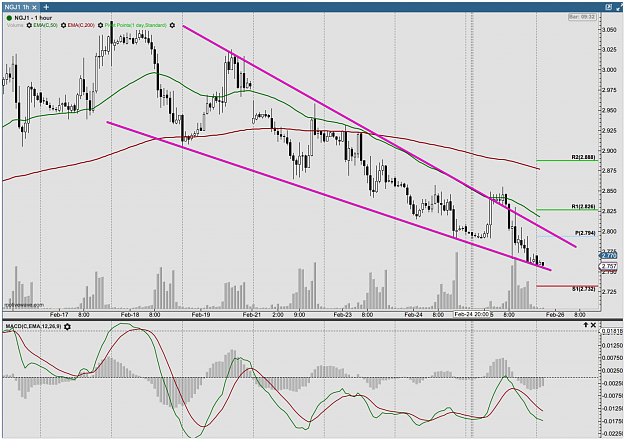Click the R1(2.826) pivot label
The width and height of the screenshot is (625, 440).
click(x=584, y=207)
